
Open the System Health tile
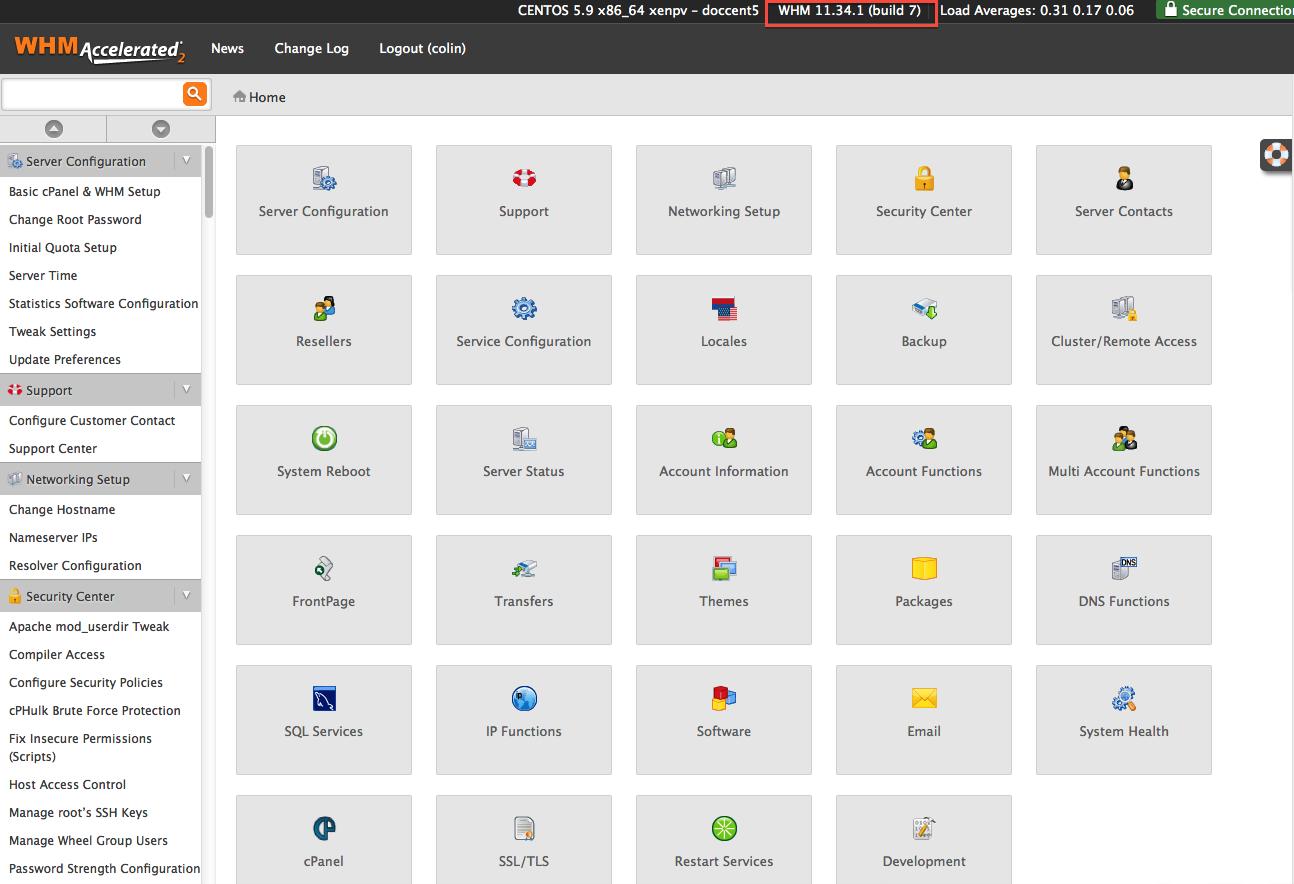click(1124, 720)
